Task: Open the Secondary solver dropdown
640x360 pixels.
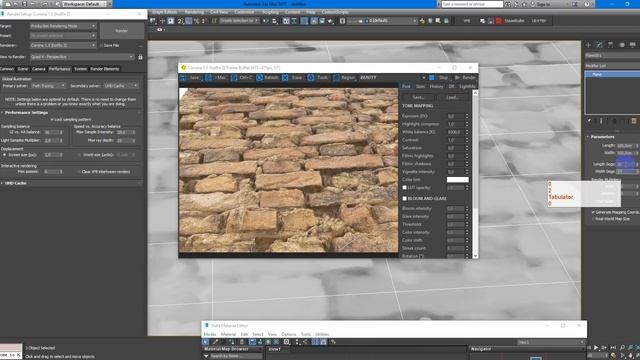Action: tap(120, 86)
